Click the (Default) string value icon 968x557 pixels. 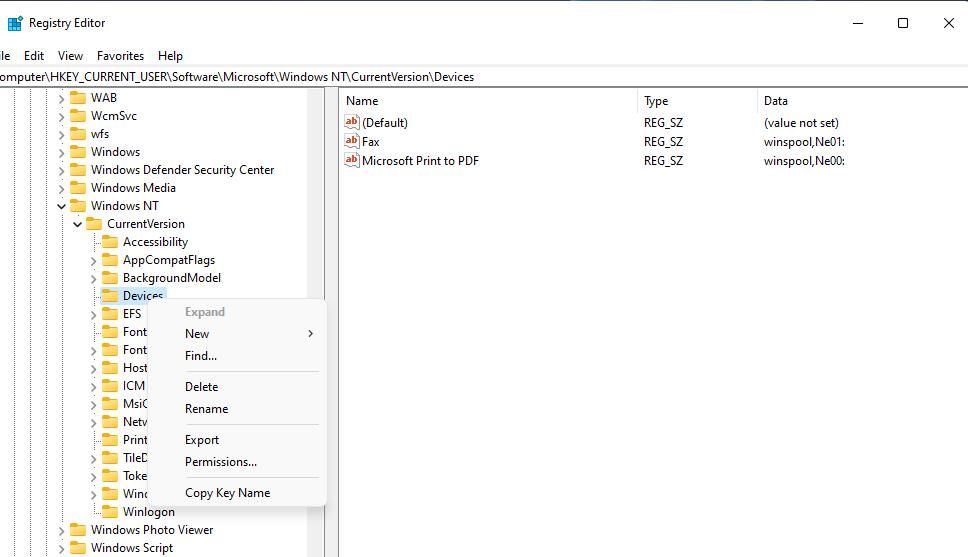[x=351, y=122]
